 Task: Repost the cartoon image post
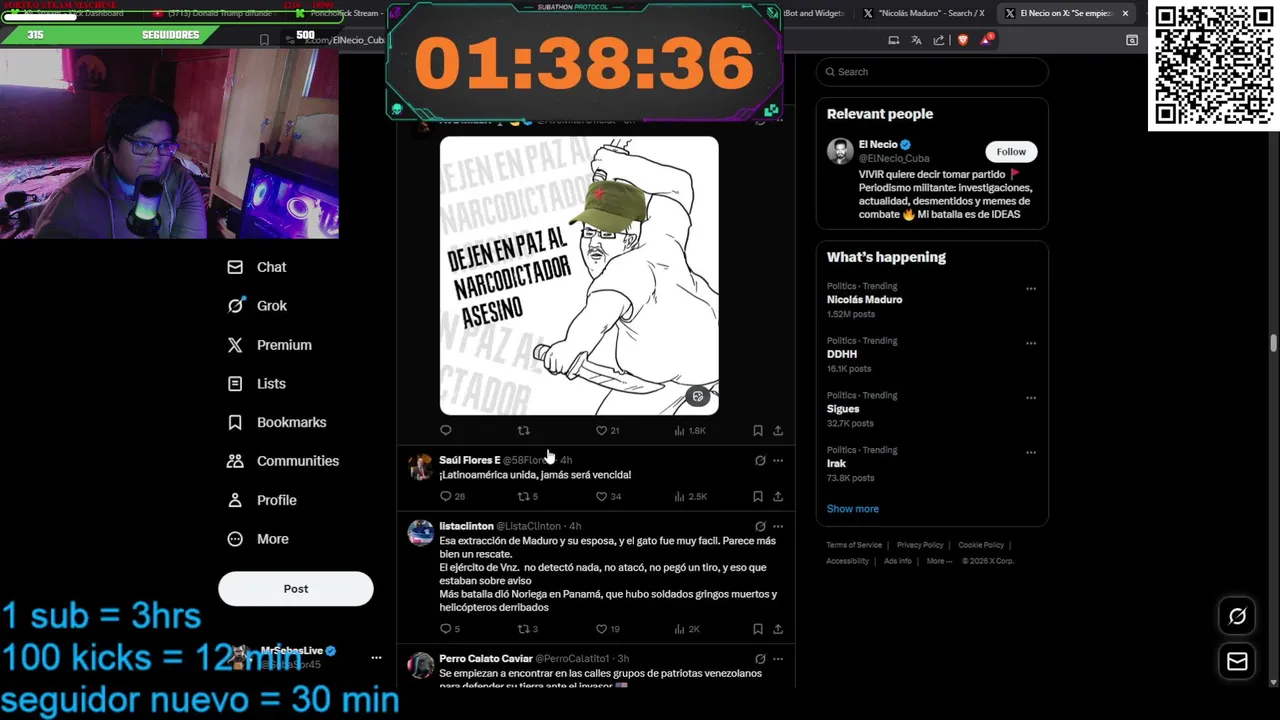point(523,431)
